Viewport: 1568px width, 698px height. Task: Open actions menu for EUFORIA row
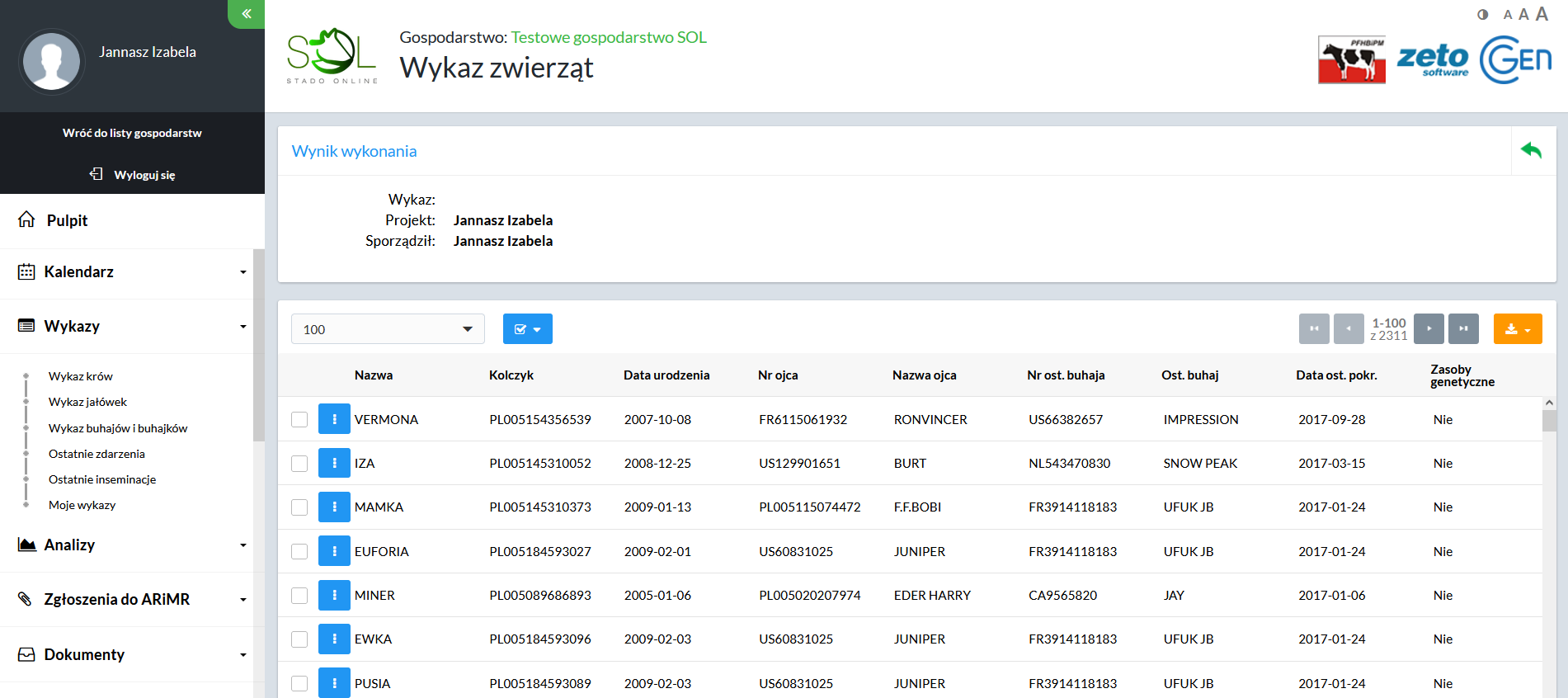pyautogui.click(x=334, y=551)
